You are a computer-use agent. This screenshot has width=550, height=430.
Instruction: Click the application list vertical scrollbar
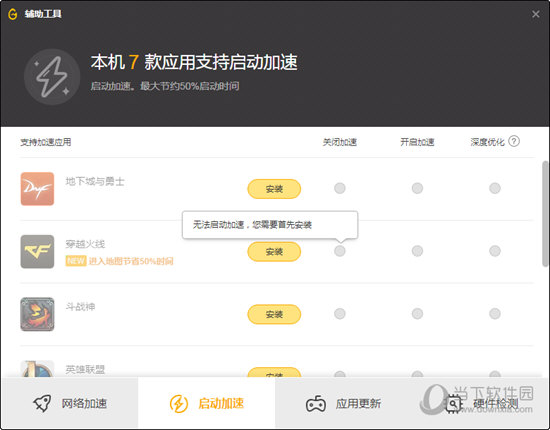545,214
